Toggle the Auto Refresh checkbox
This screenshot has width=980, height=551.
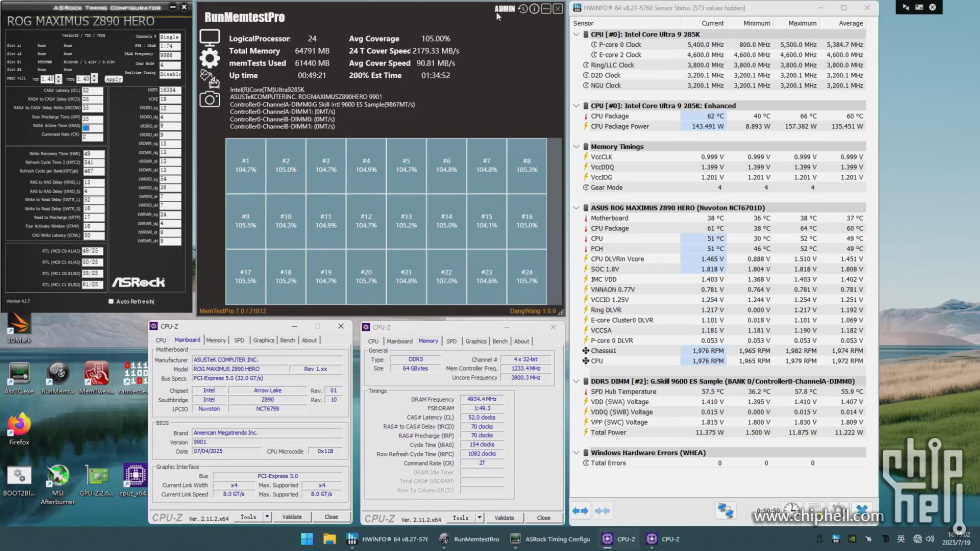111,301
